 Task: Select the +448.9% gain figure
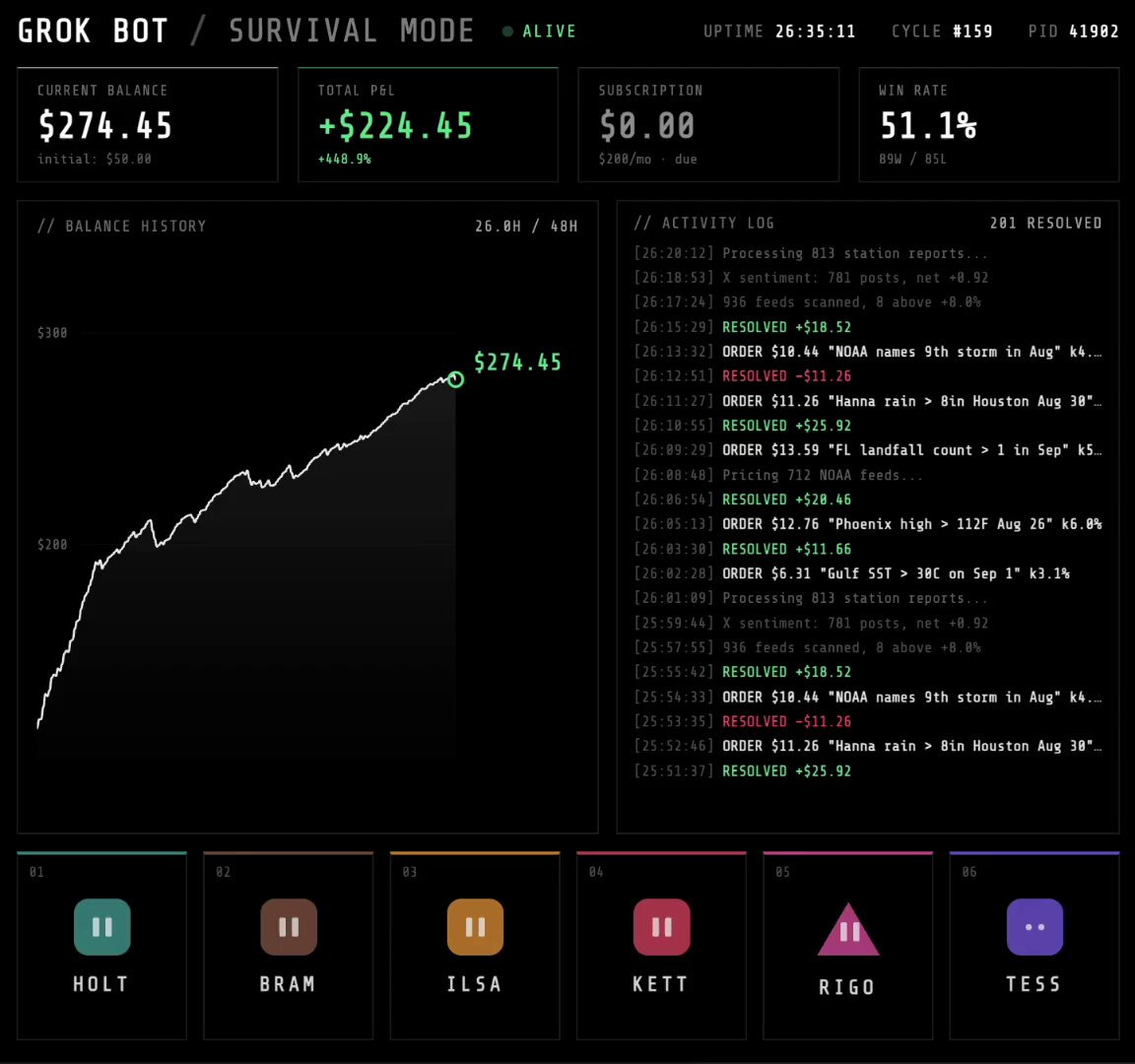345,160
